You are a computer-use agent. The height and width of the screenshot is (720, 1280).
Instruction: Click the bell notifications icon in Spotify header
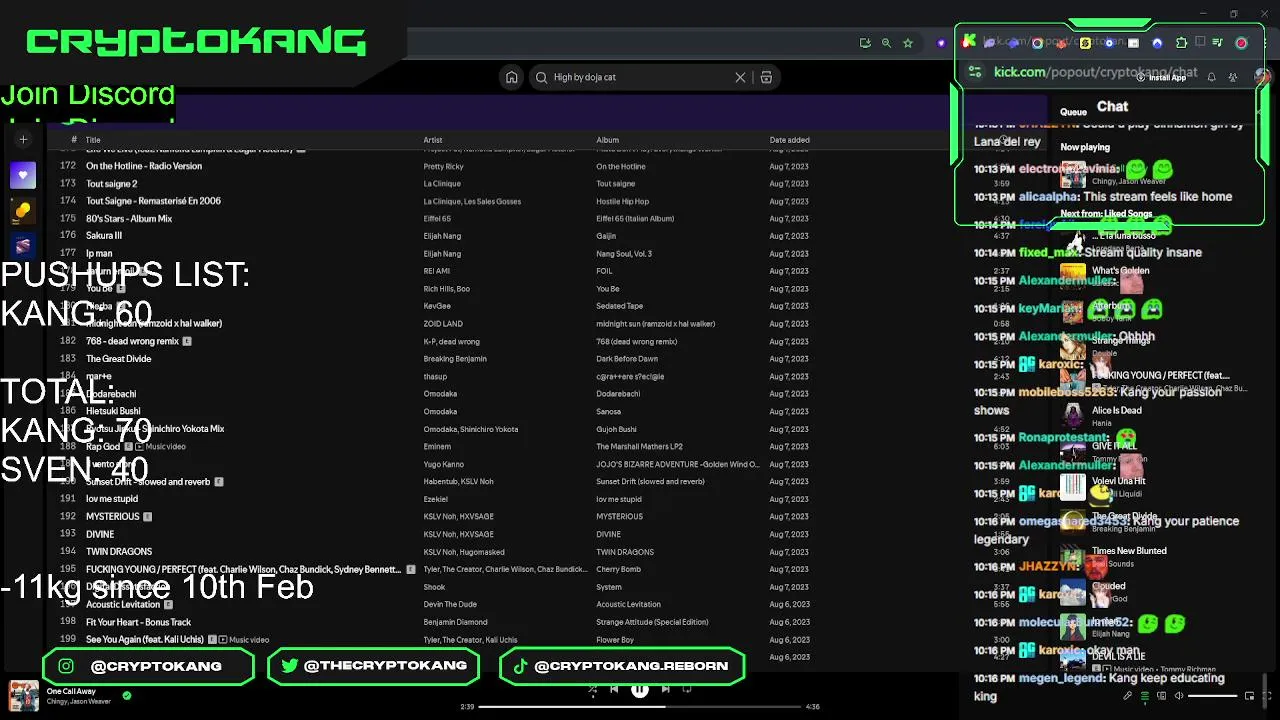[1211, 77]
